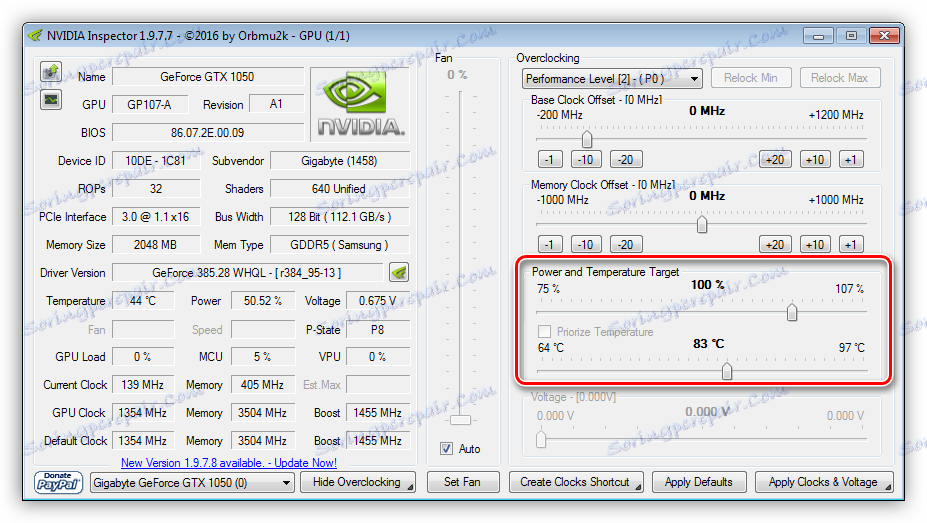Viewport: 927px width, 523px height.
Task: Click the green NVIDIA driver profile icon
Action: click(x=400, y=272)
